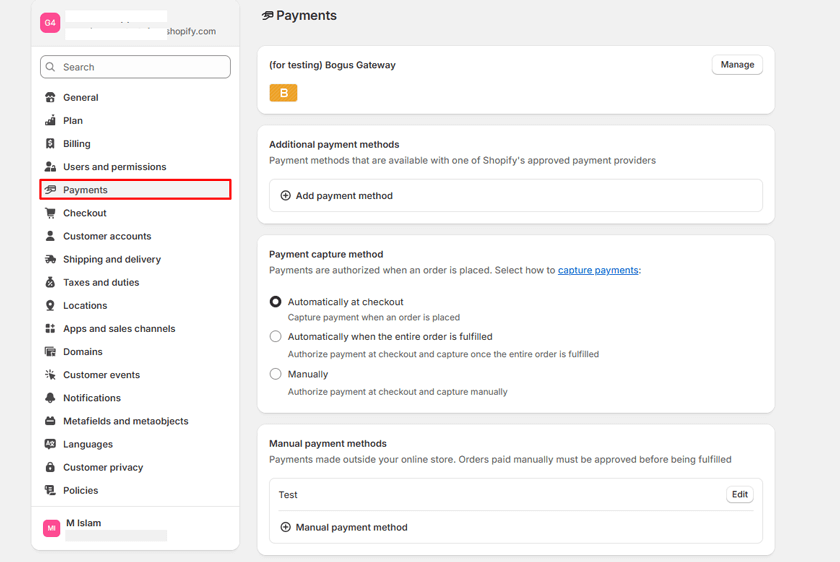The height and width of the screenshot is (562, 840).
Task: Click the Domains icon
Action: (50, 351)
